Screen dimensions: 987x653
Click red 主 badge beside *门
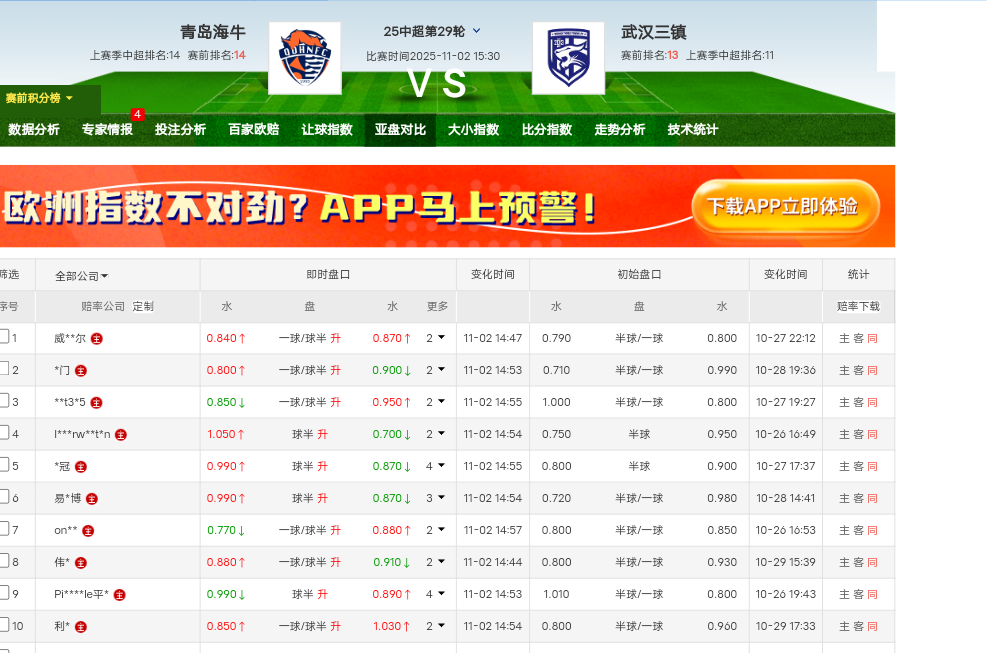(x=81, y=370)
